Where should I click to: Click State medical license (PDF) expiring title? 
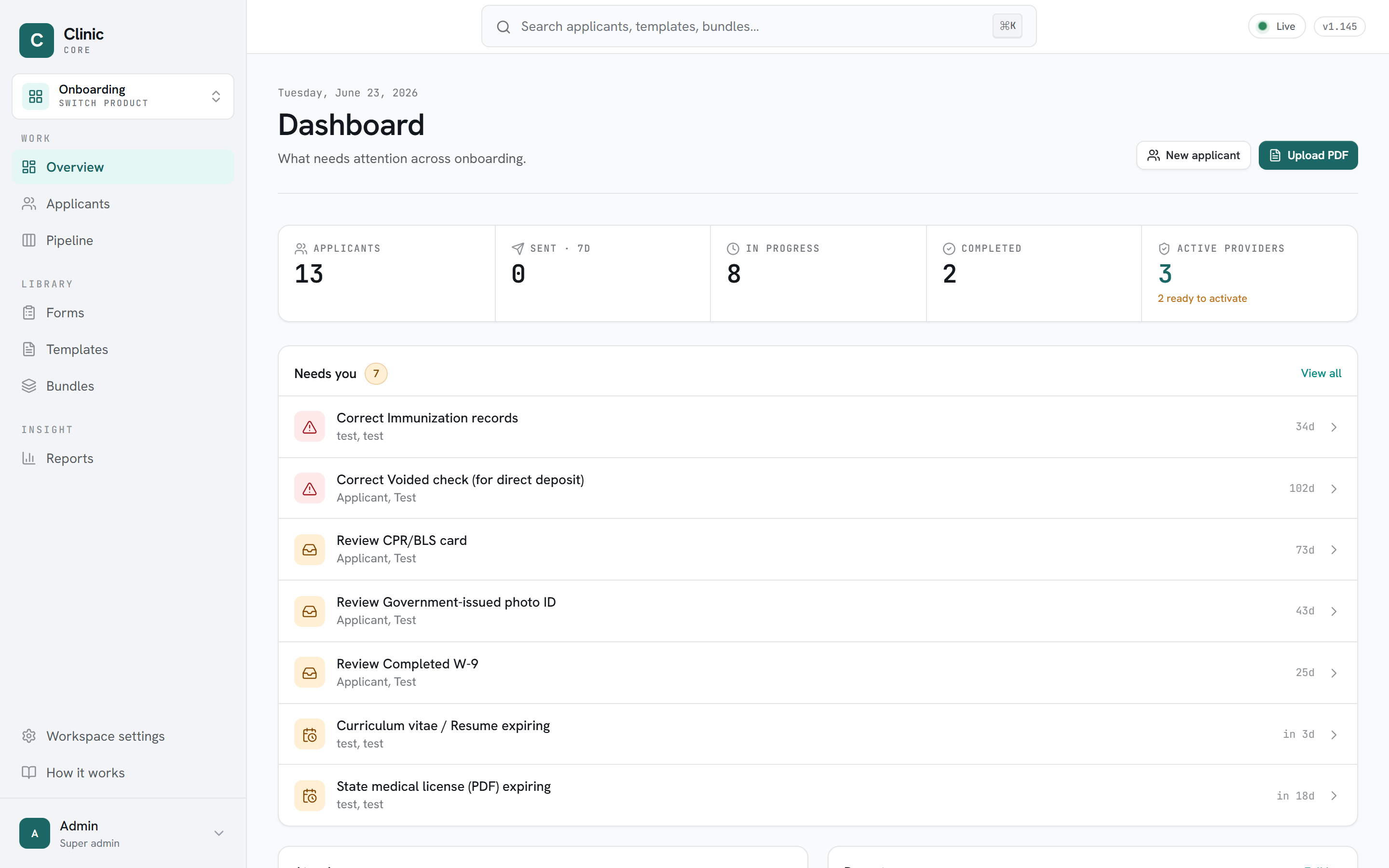(443, 787)
